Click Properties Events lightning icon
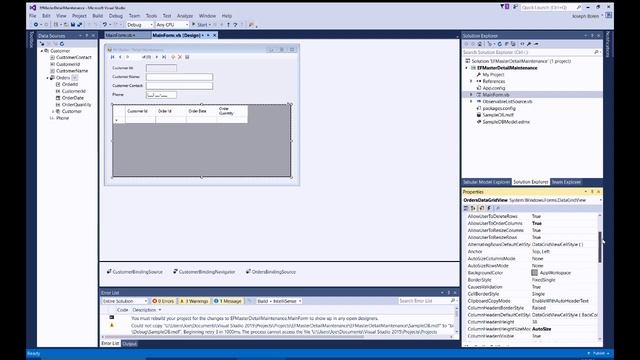 [x=489, y=208]
